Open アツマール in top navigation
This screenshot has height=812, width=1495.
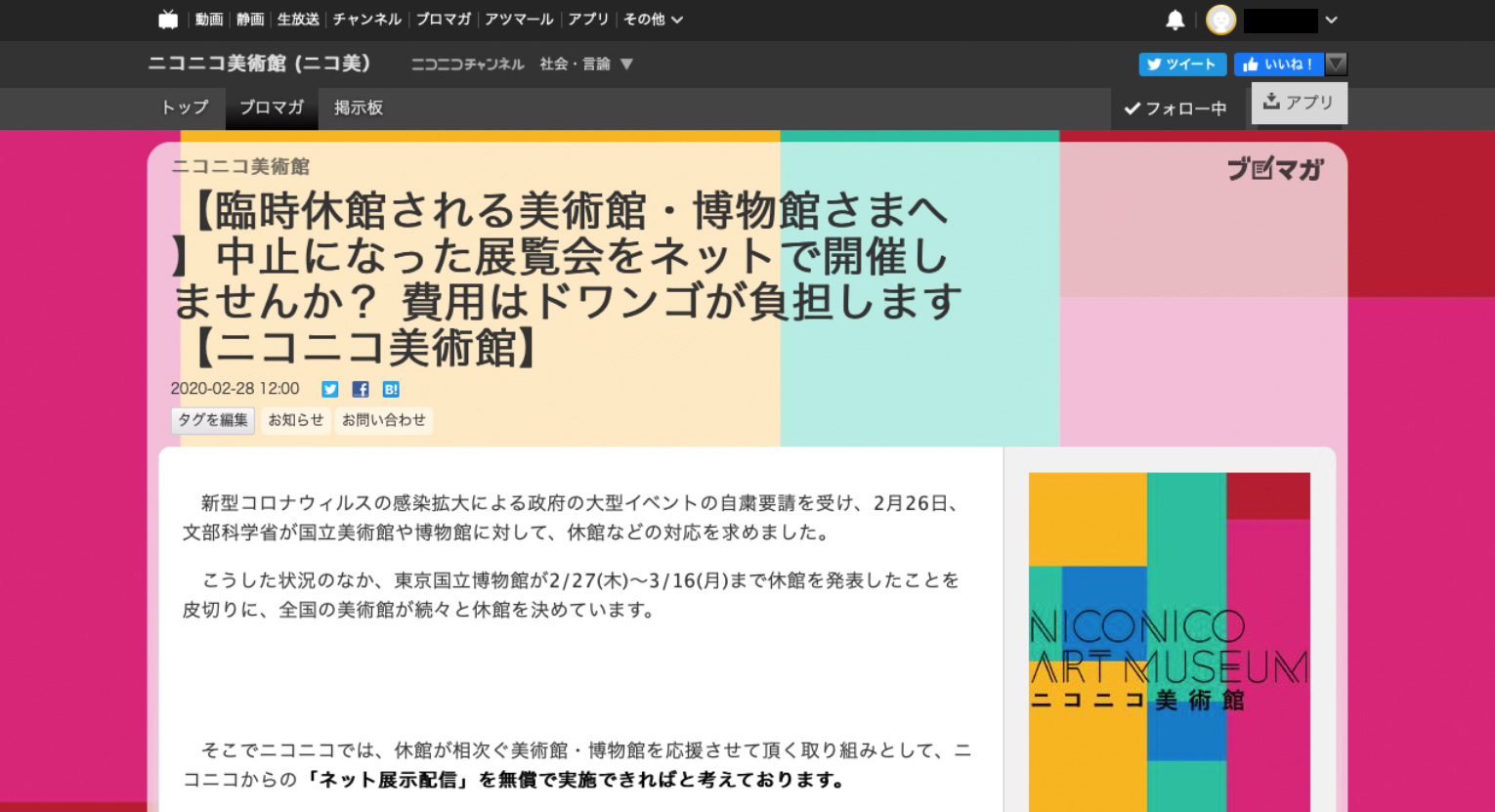519,20
